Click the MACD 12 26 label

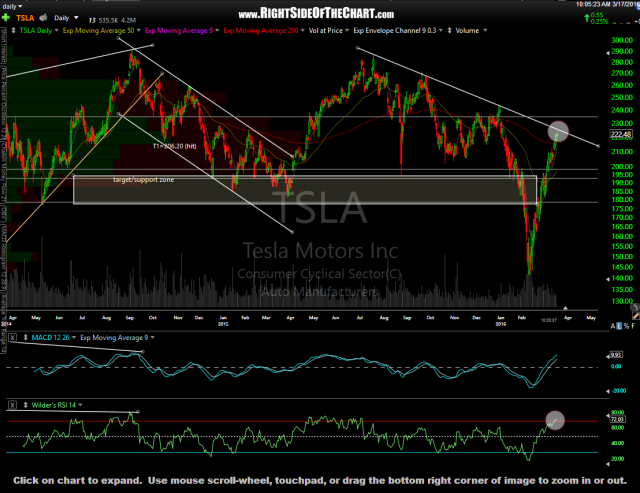(50, 338)
